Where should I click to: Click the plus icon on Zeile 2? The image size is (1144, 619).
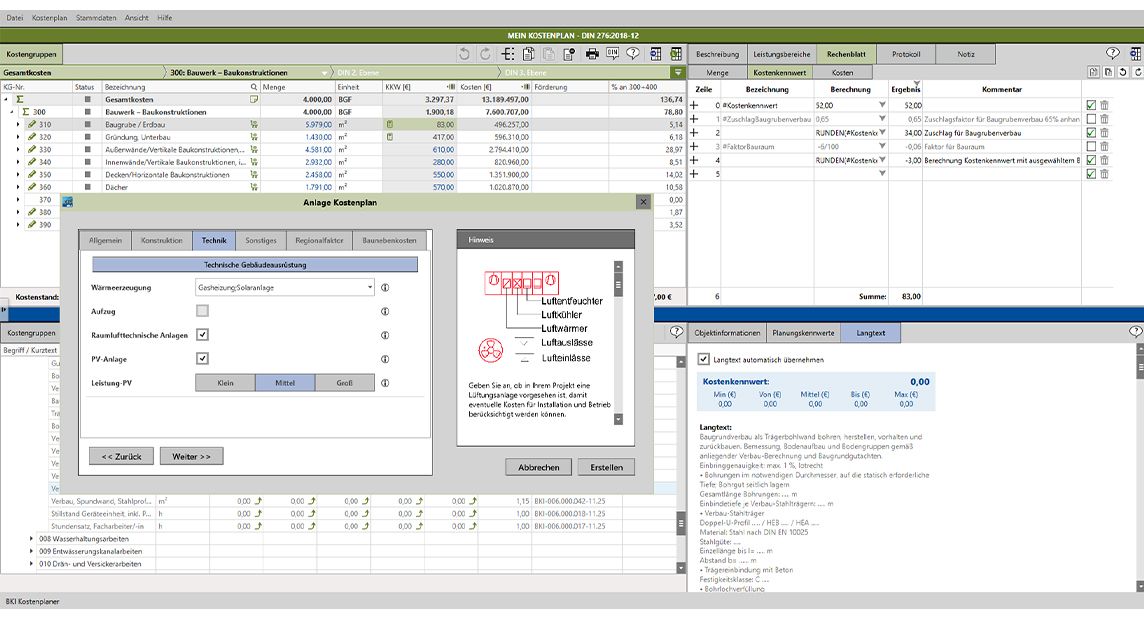[694, 132]
